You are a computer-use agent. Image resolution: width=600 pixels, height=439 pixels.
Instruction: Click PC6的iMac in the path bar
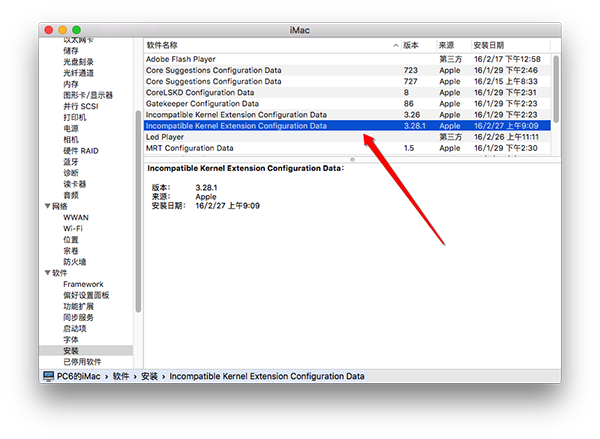coord(78,376)
